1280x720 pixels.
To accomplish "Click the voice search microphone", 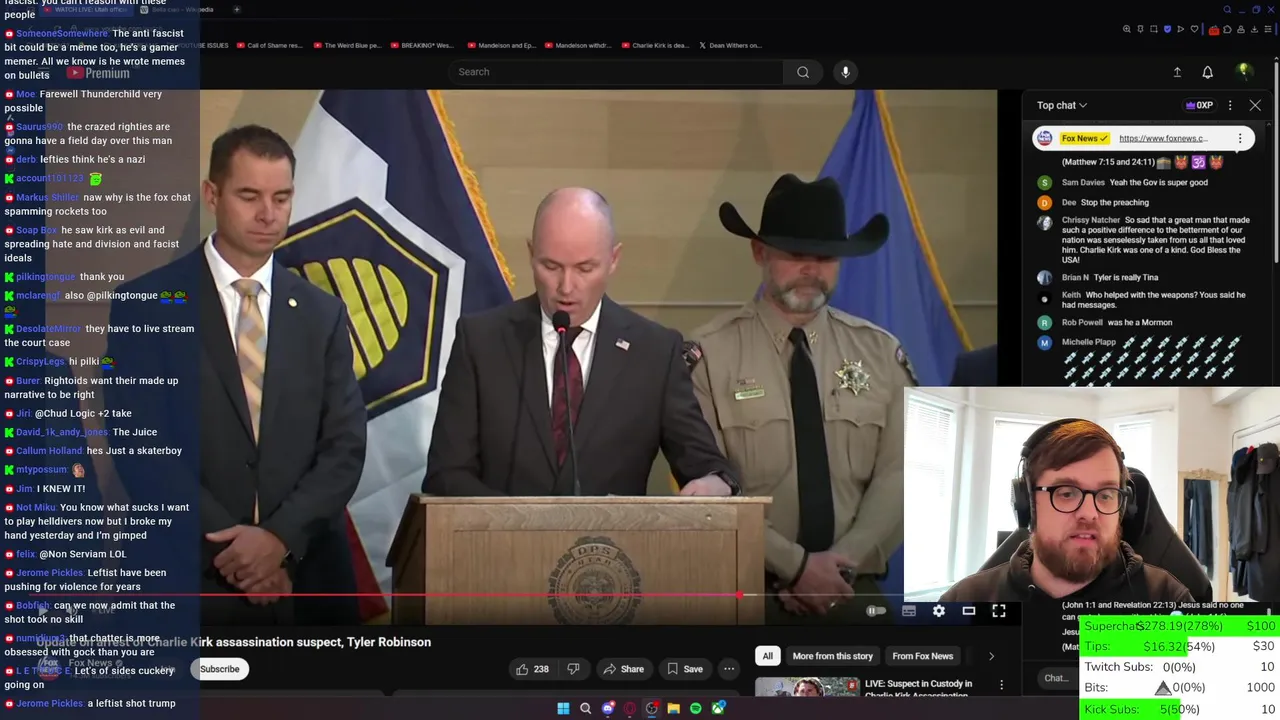I will click(845, 72).
